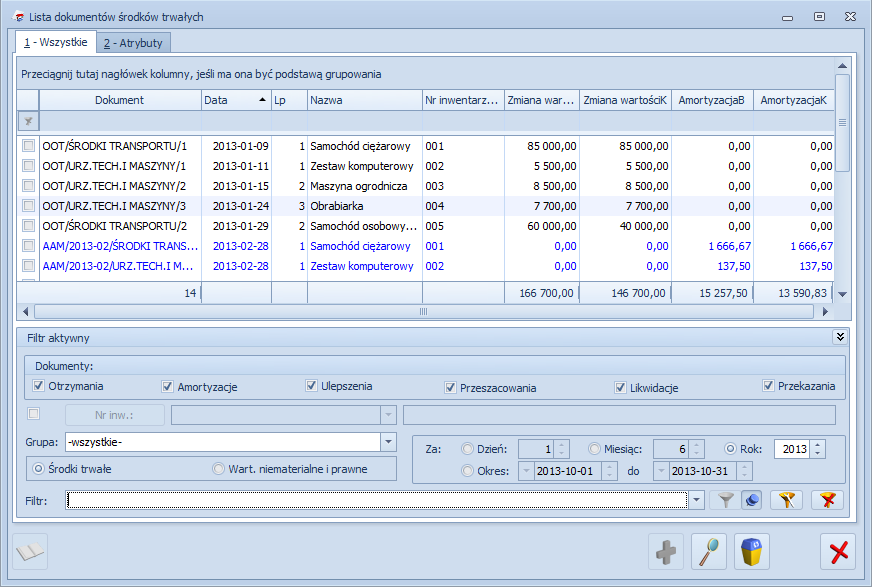Toggle Przekazania documents checkbox

tap(769, 386)
